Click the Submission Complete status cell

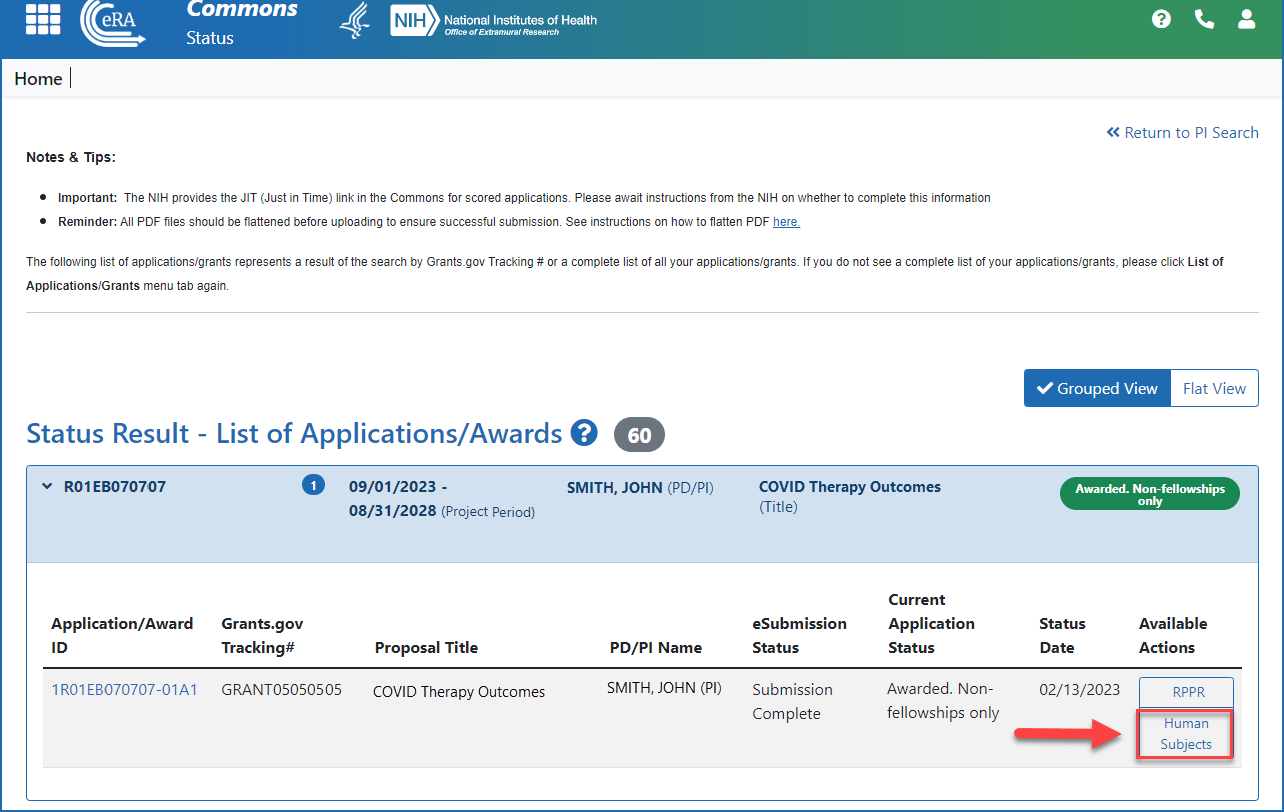click(792, 701)
